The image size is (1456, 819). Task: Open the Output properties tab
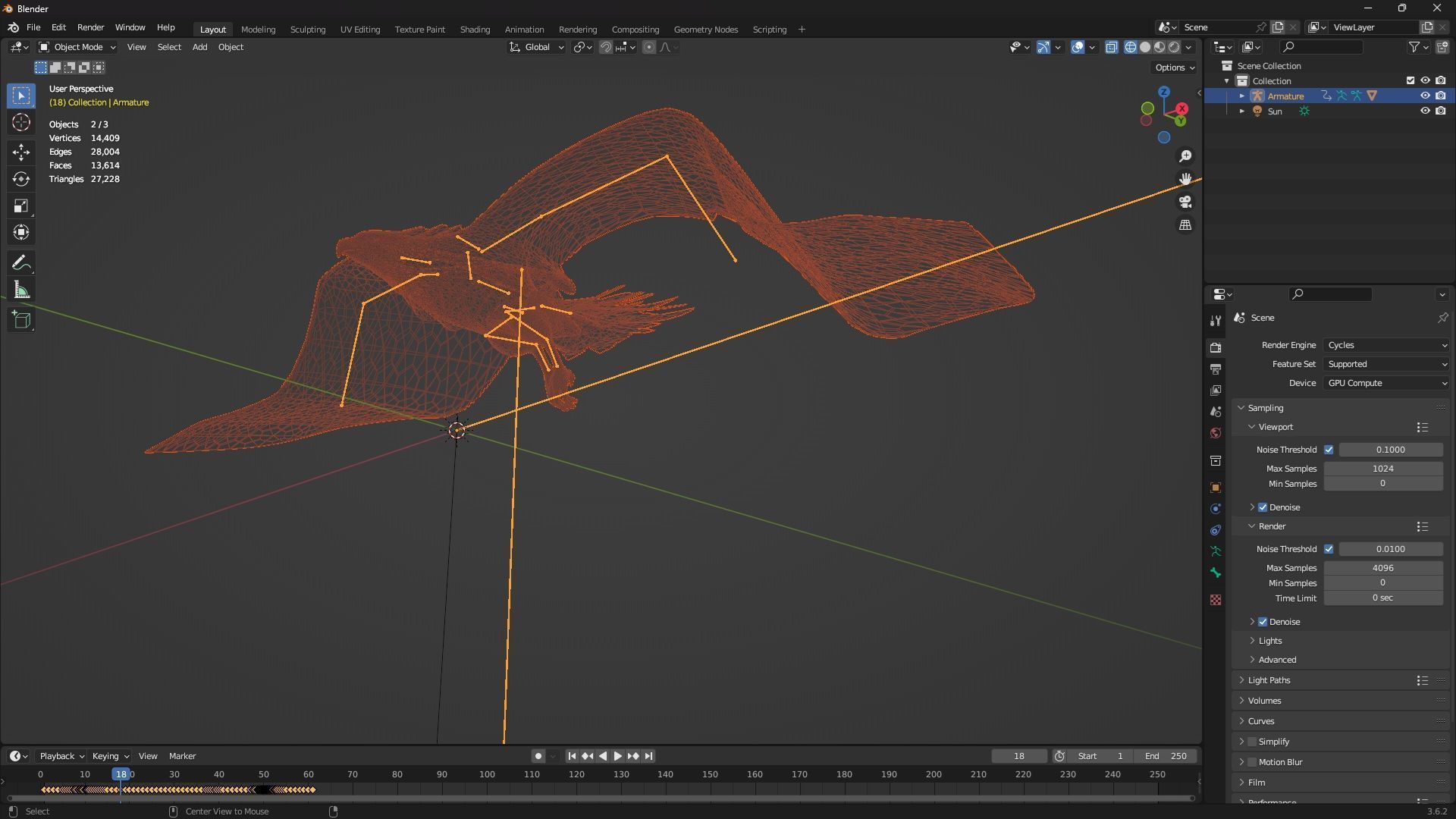[x=1216, y=369]
